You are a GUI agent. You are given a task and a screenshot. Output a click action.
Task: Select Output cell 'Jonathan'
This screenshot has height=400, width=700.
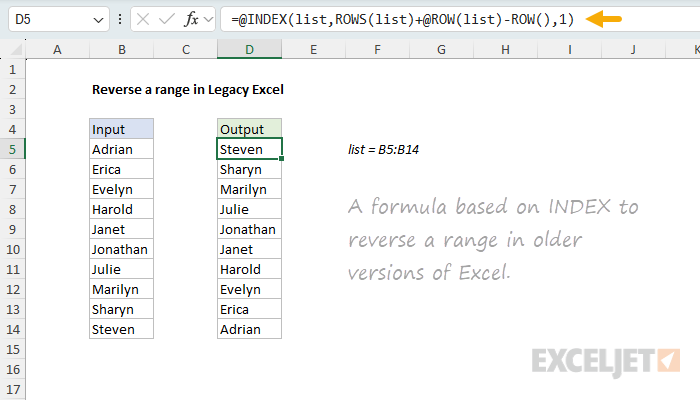pos(250,229)
